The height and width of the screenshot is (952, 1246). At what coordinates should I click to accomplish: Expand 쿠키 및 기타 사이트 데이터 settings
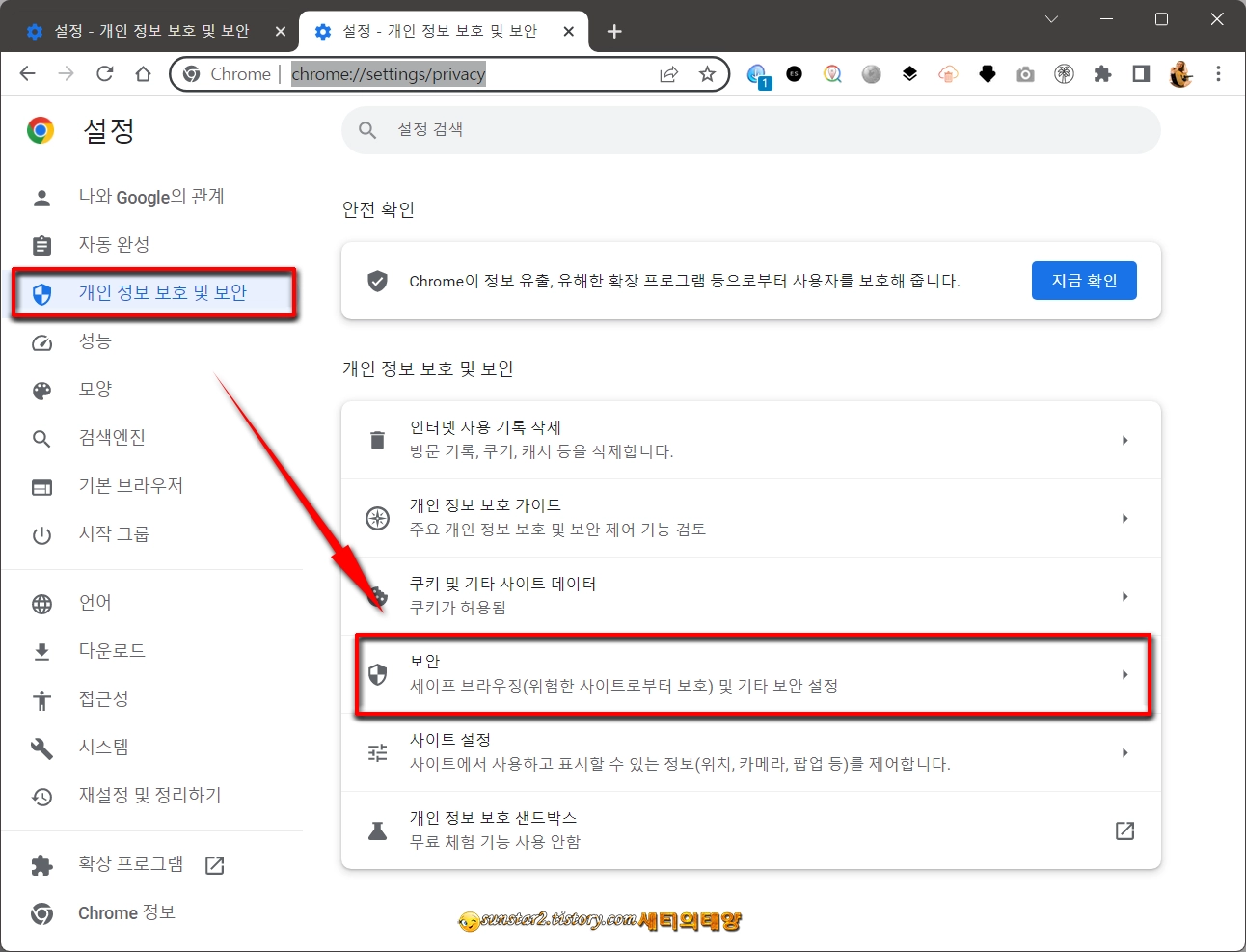point(1124,596)
